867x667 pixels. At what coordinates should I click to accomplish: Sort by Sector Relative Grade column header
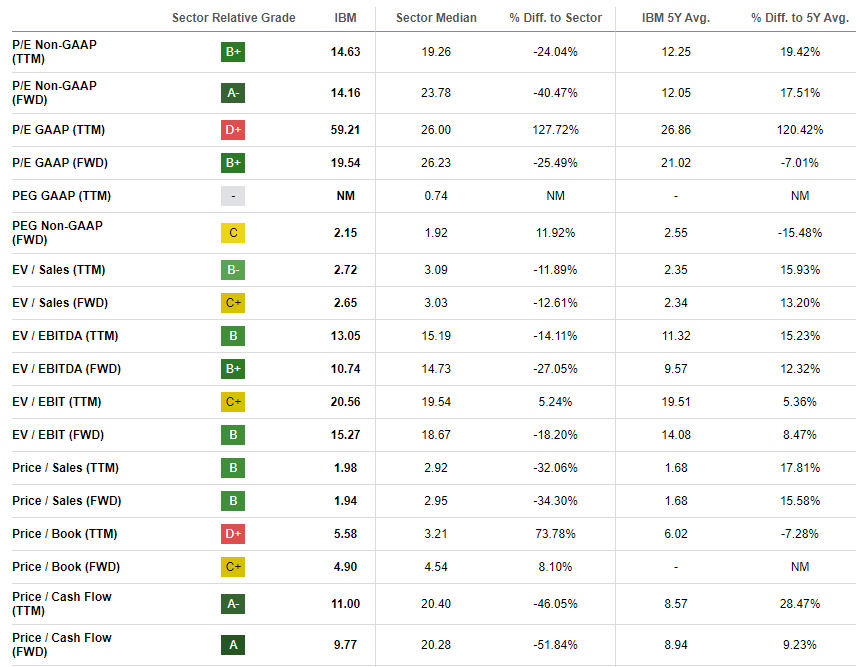coord(233,18)
